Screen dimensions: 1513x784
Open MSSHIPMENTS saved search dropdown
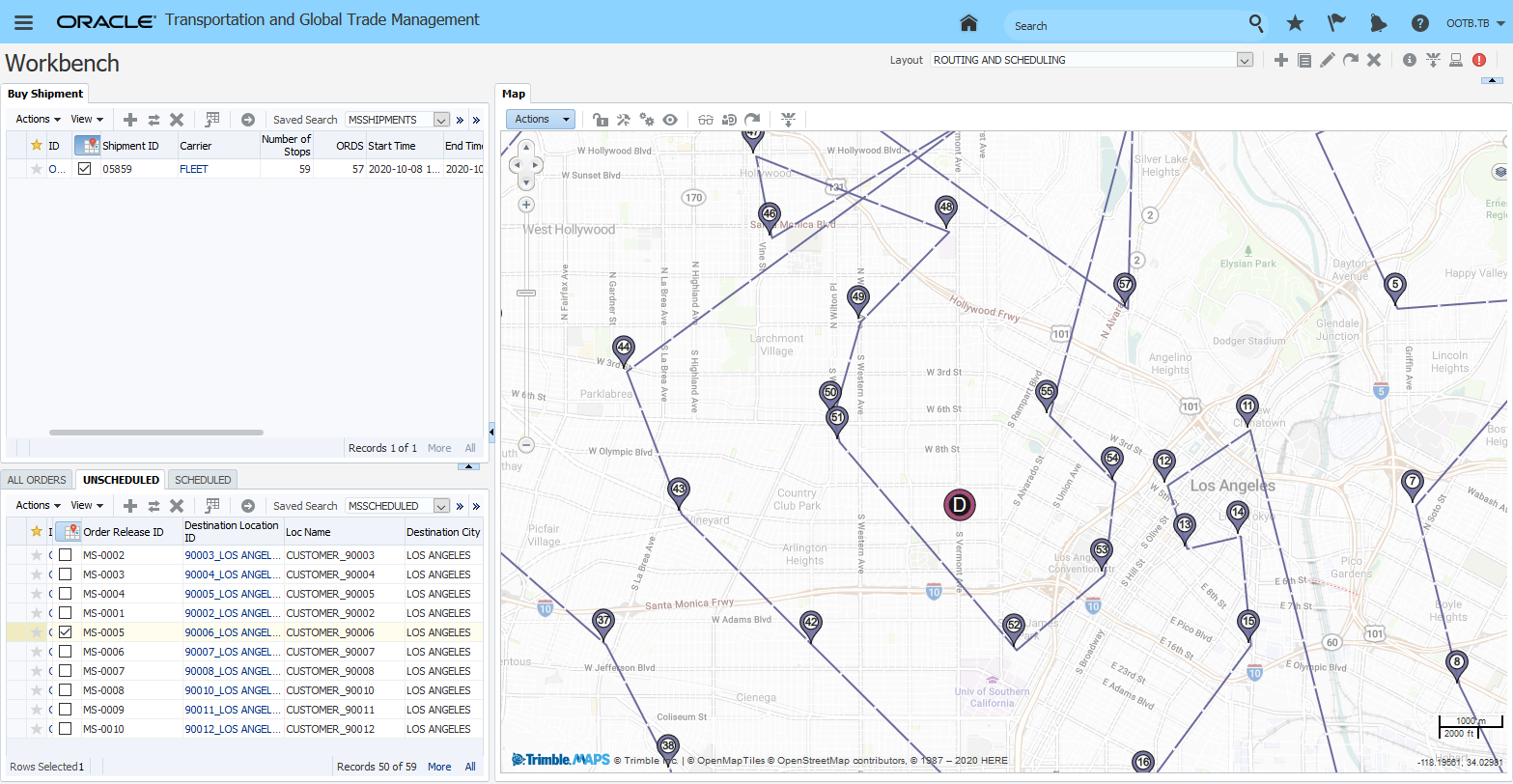[x=441, y=120]
